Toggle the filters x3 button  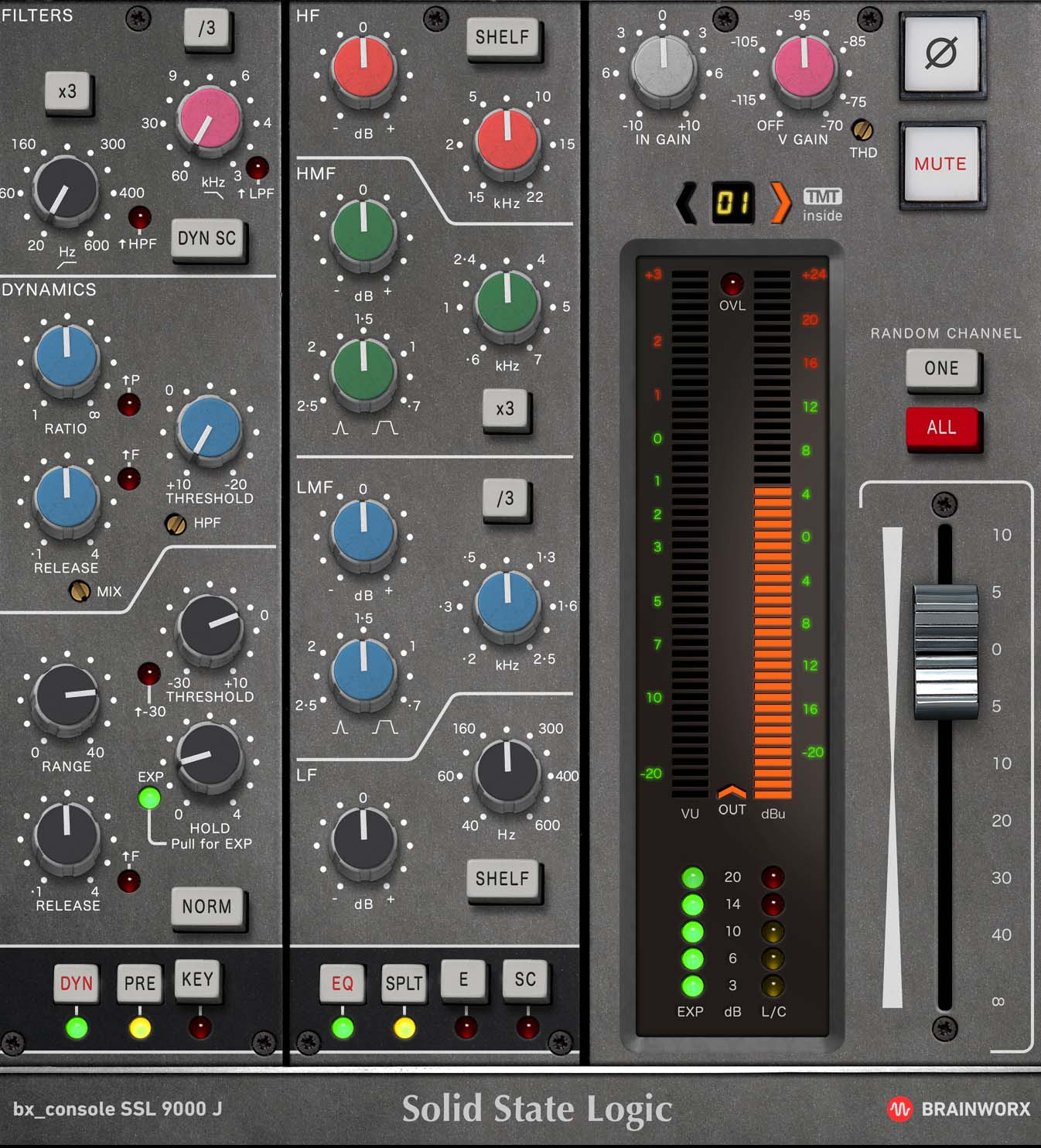tap(68, 92)
